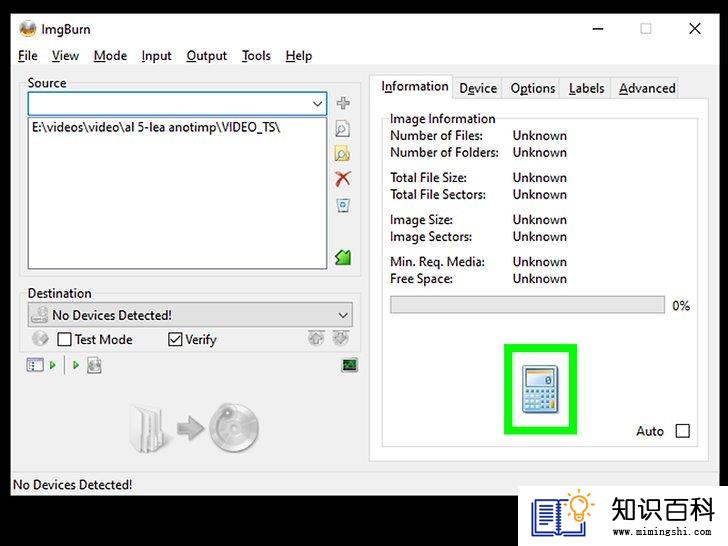Open the Tools menu
The width and height of the screenshot is (728, 546).
[x=256, y=56]
